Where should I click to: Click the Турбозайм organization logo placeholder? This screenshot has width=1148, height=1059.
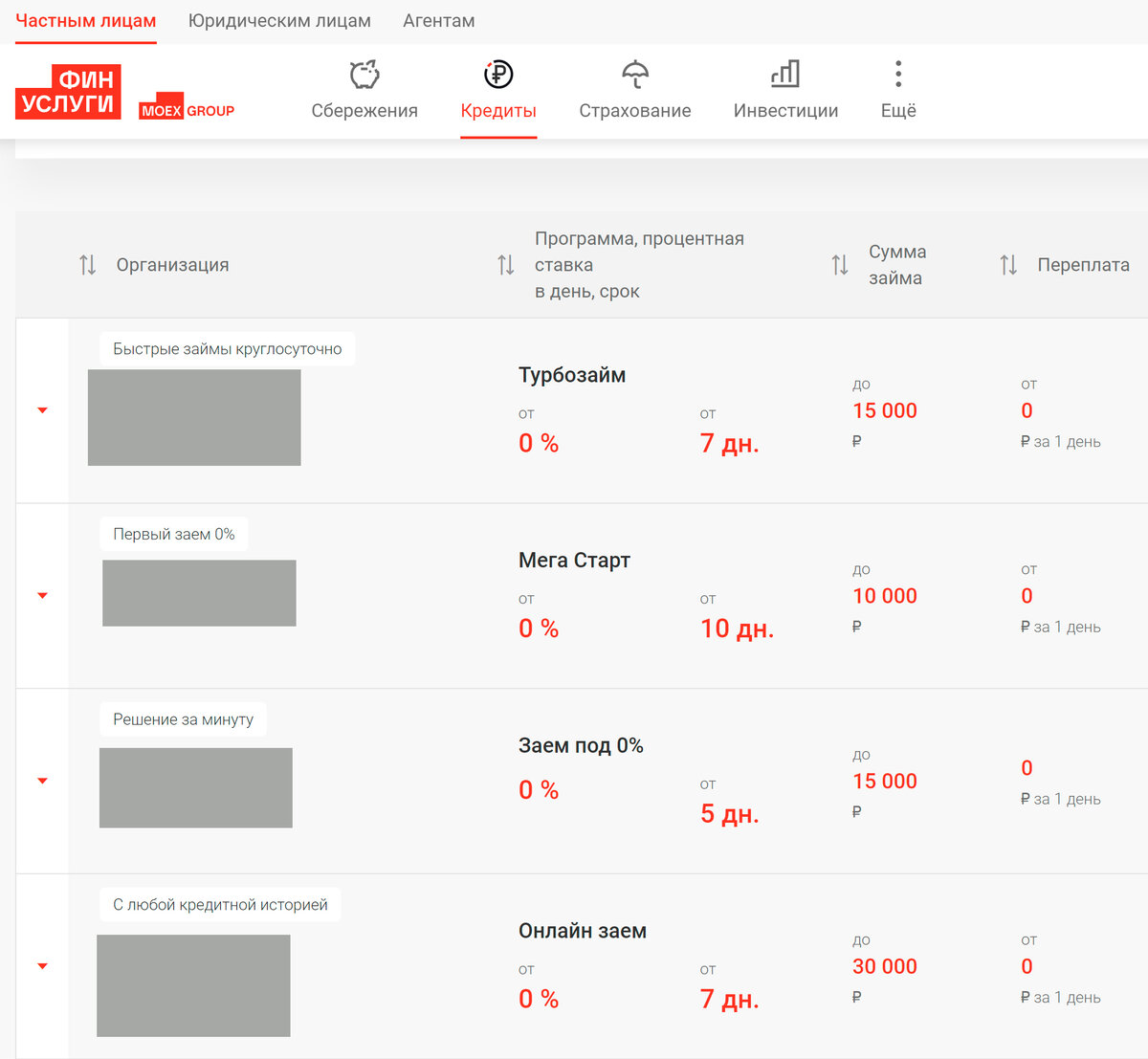pos(194,418)
